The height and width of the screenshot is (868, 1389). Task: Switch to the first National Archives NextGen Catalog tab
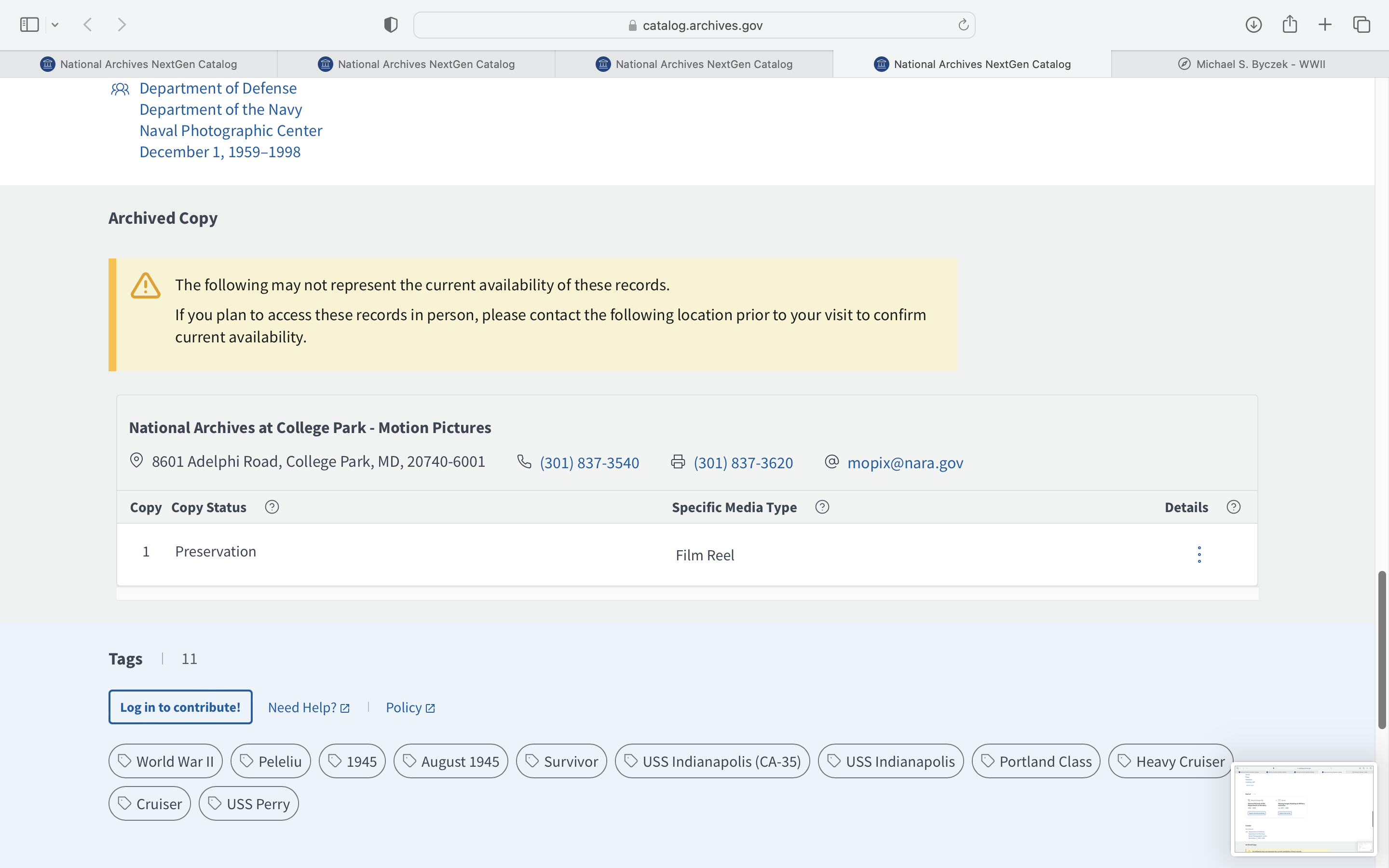(138, 64)
